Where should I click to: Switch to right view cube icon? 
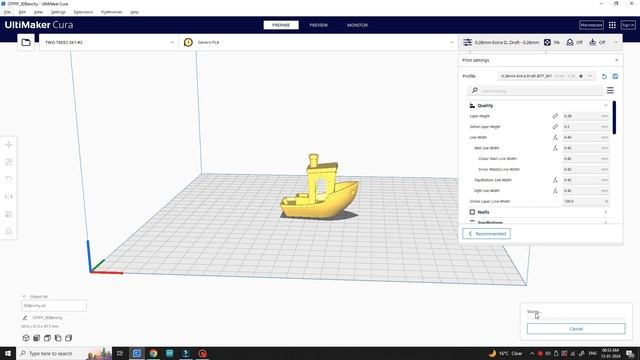pos(69,338)
